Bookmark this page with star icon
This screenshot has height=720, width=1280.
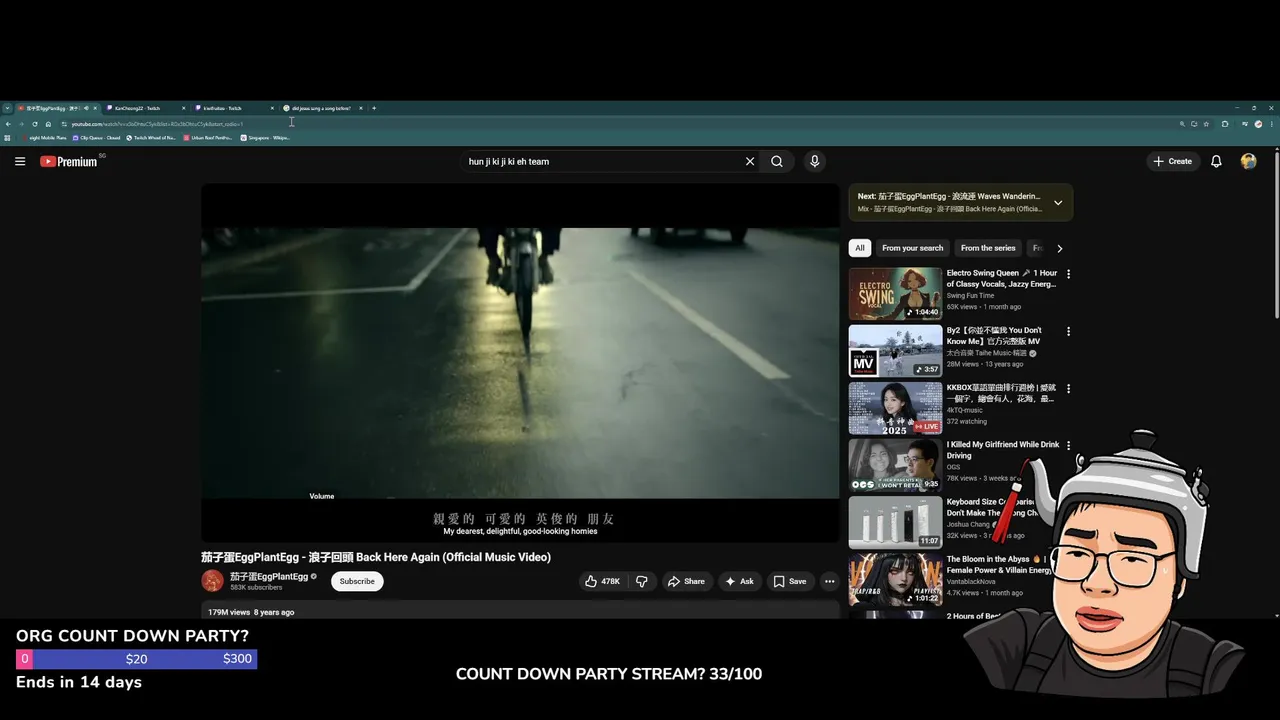click(x=1206, y=124)
